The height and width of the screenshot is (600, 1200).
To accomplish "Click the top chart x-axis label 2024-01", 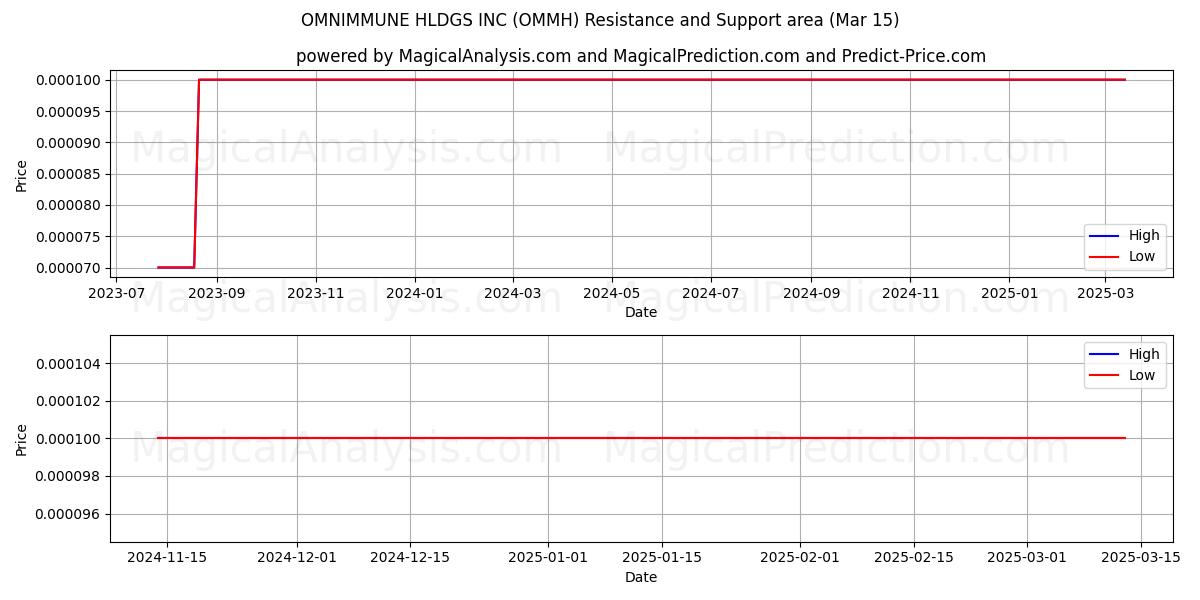I will pyautogui.click(x=414, y=293).
